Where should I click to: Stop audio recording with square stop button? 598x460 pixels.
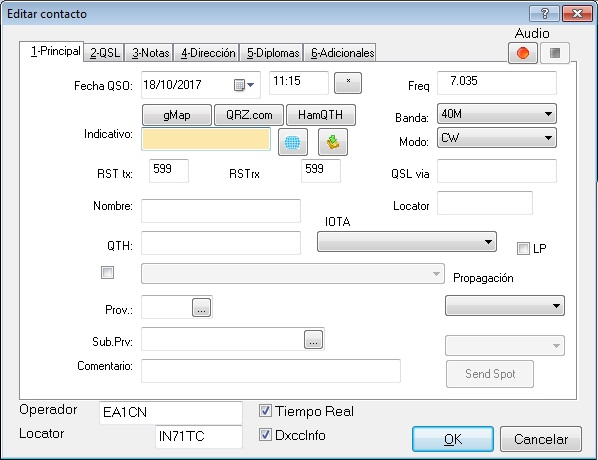[555, 53]
